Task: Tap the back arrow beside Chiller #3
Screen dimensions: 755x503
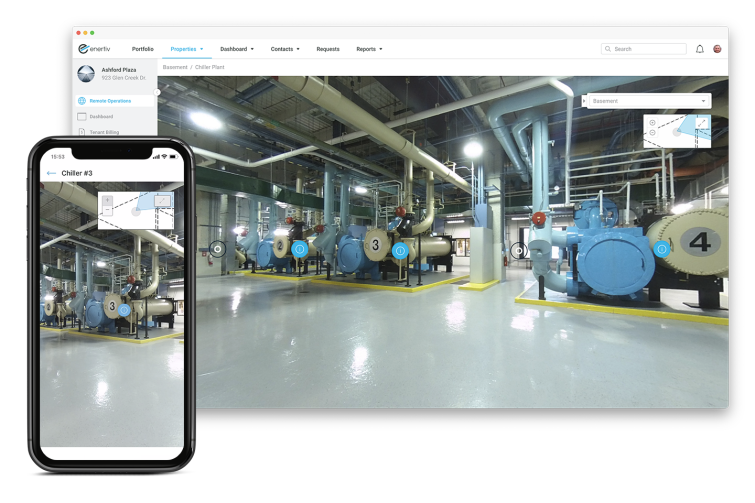Action: (x=51, y=173)
